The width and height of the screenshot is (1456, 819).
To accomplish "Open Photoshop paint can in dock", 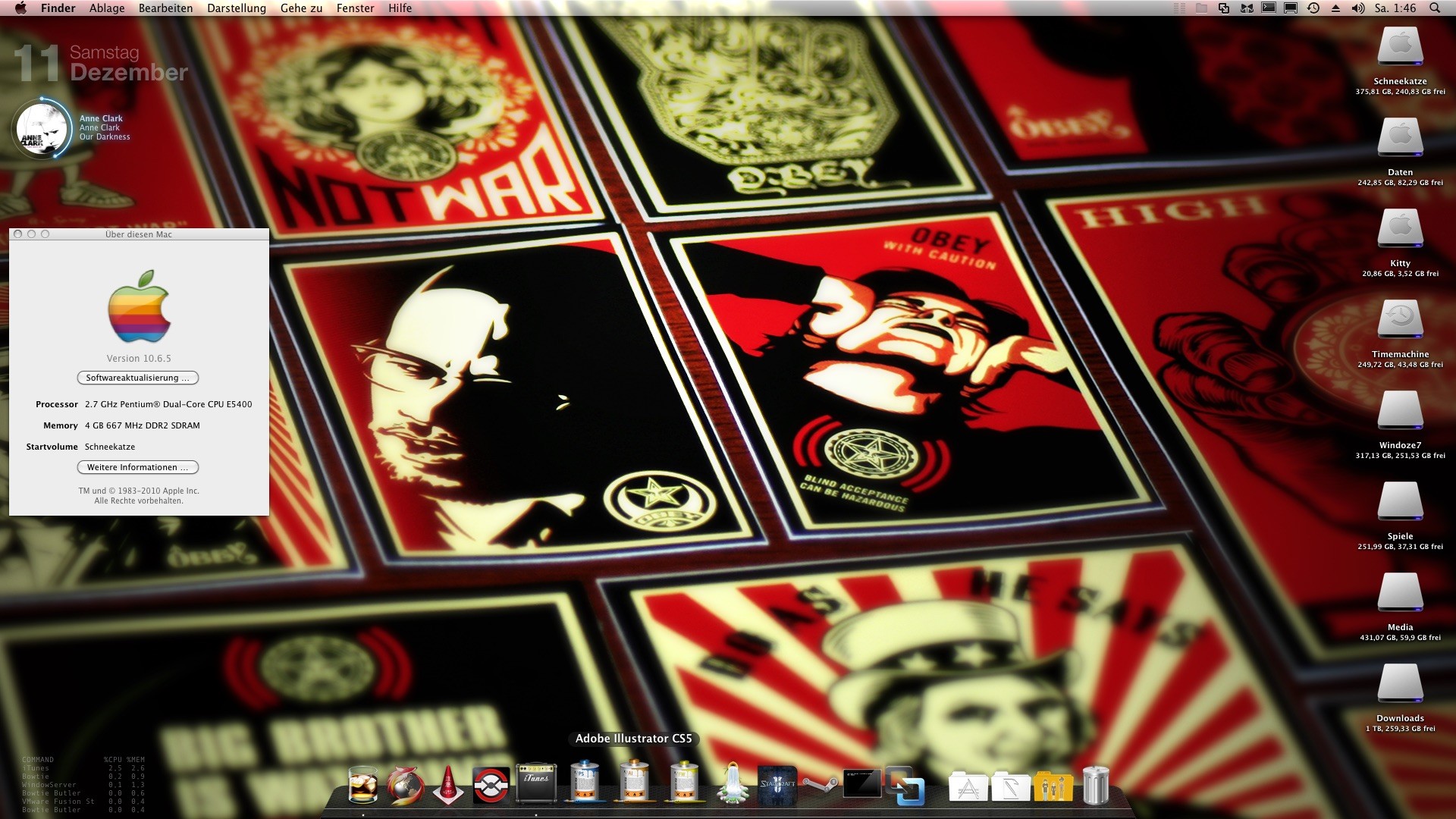I will (585, 783).
